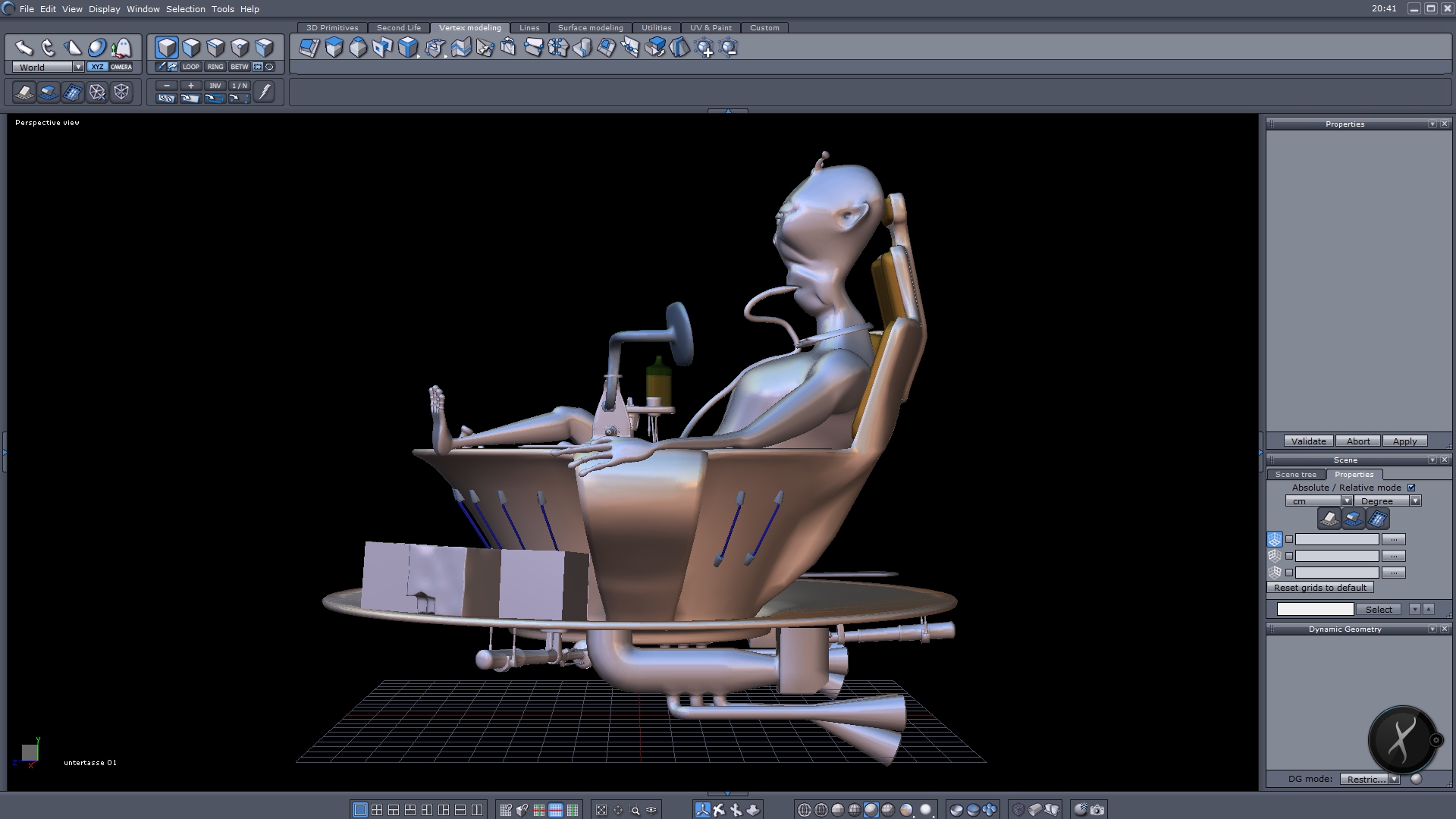Click the RING selection button
The image size is (1456, 819).
click(215, 67)
